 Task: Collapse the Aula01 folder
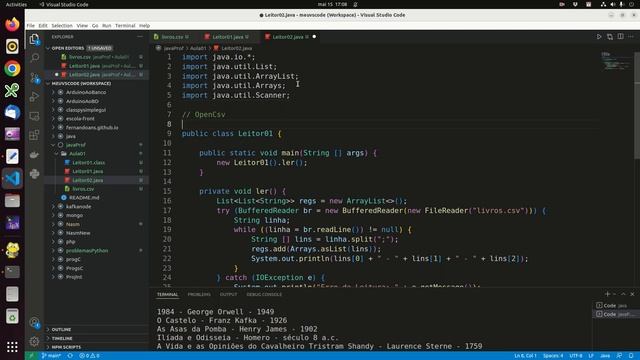click(77, 153)
